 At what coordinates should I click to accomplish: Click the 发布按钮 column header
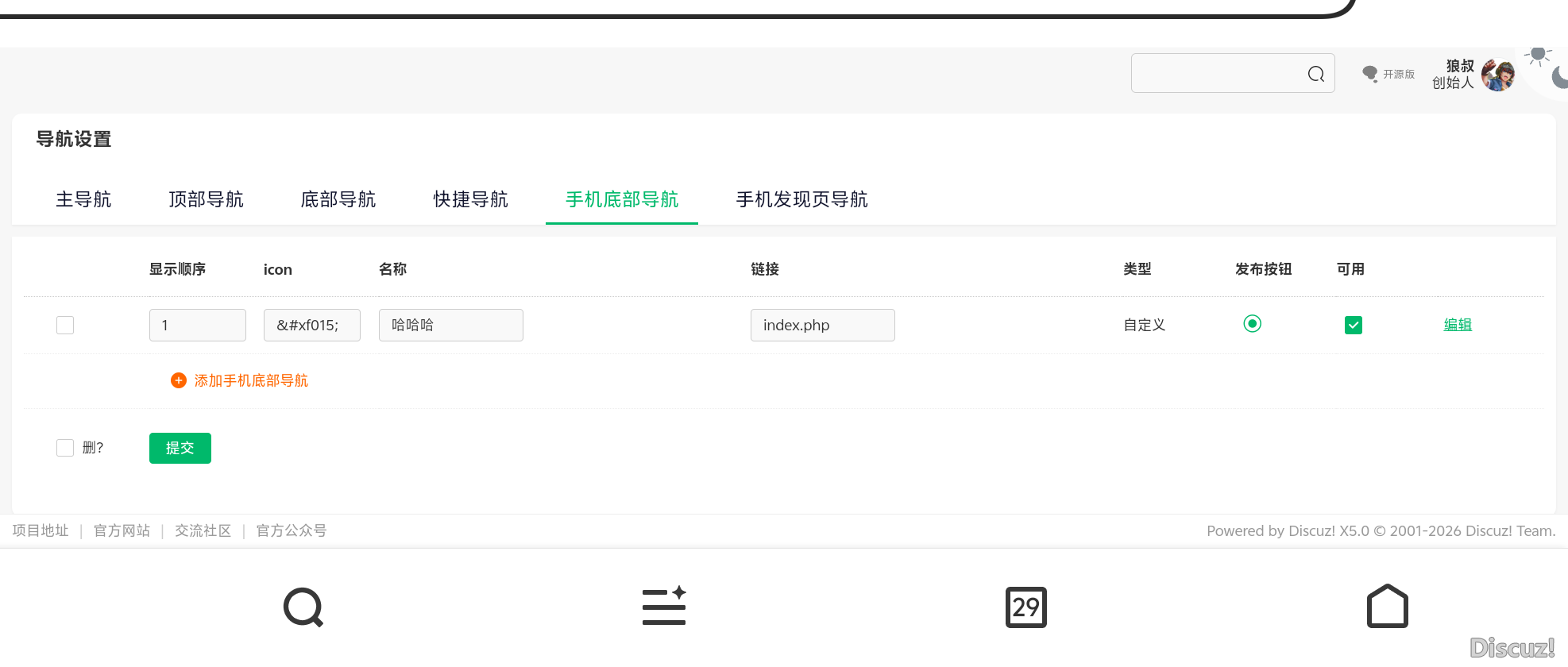point(1264,269)
